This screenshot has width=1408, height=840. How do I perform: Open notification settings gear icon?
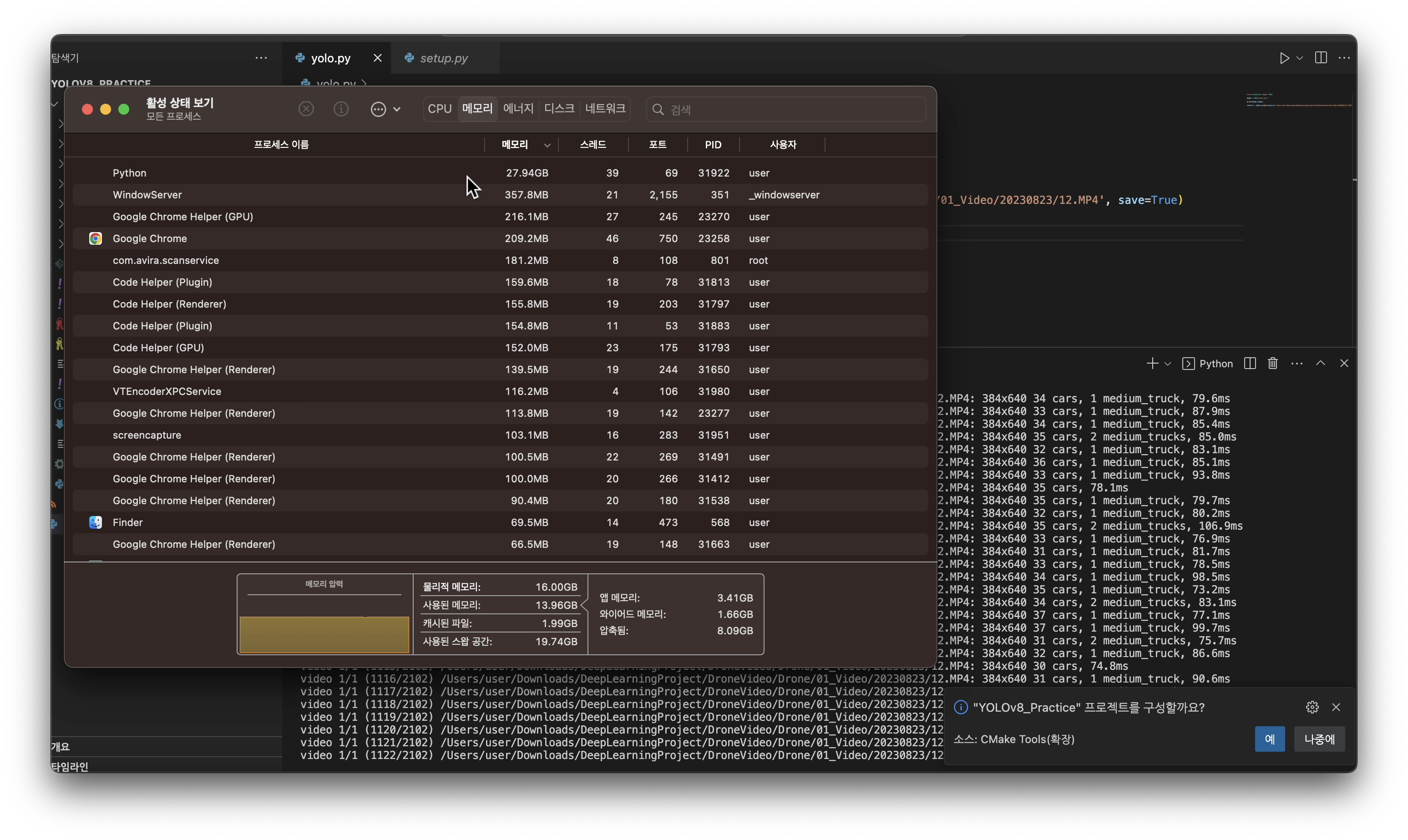[1312, 707]
